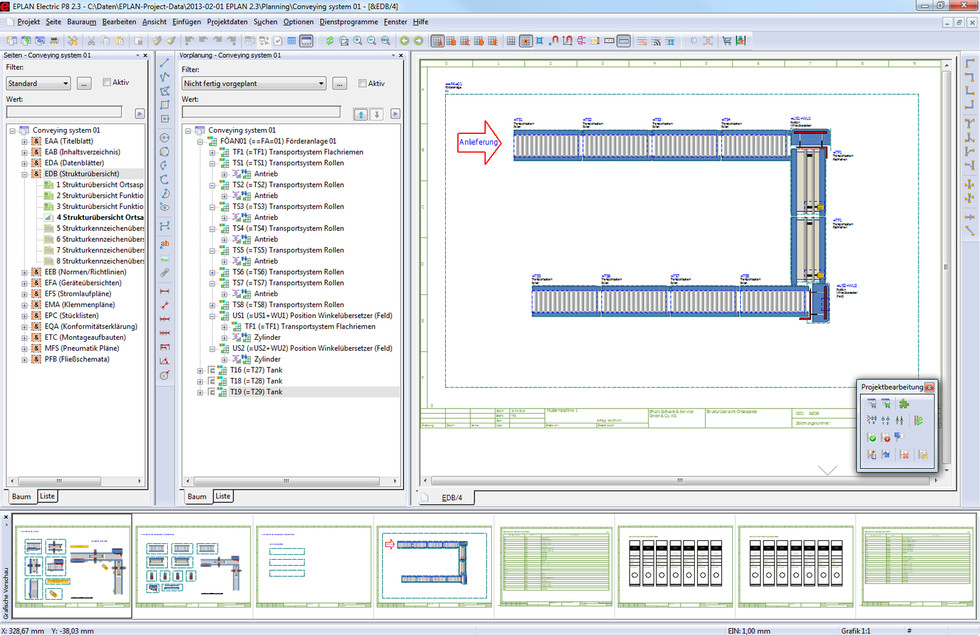Expand the T16 (=T27) Tank node
This screenshot has height=636, width=980.
click(x=200, y=369)
